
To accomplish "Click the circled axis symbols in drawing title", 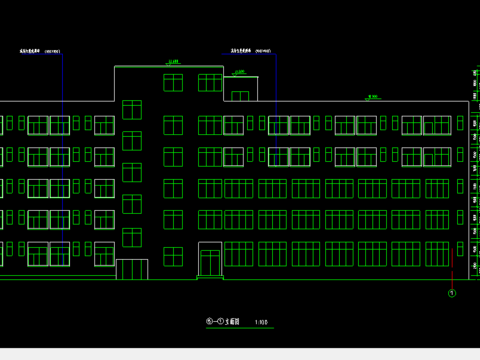I will (x=215, y=321).
